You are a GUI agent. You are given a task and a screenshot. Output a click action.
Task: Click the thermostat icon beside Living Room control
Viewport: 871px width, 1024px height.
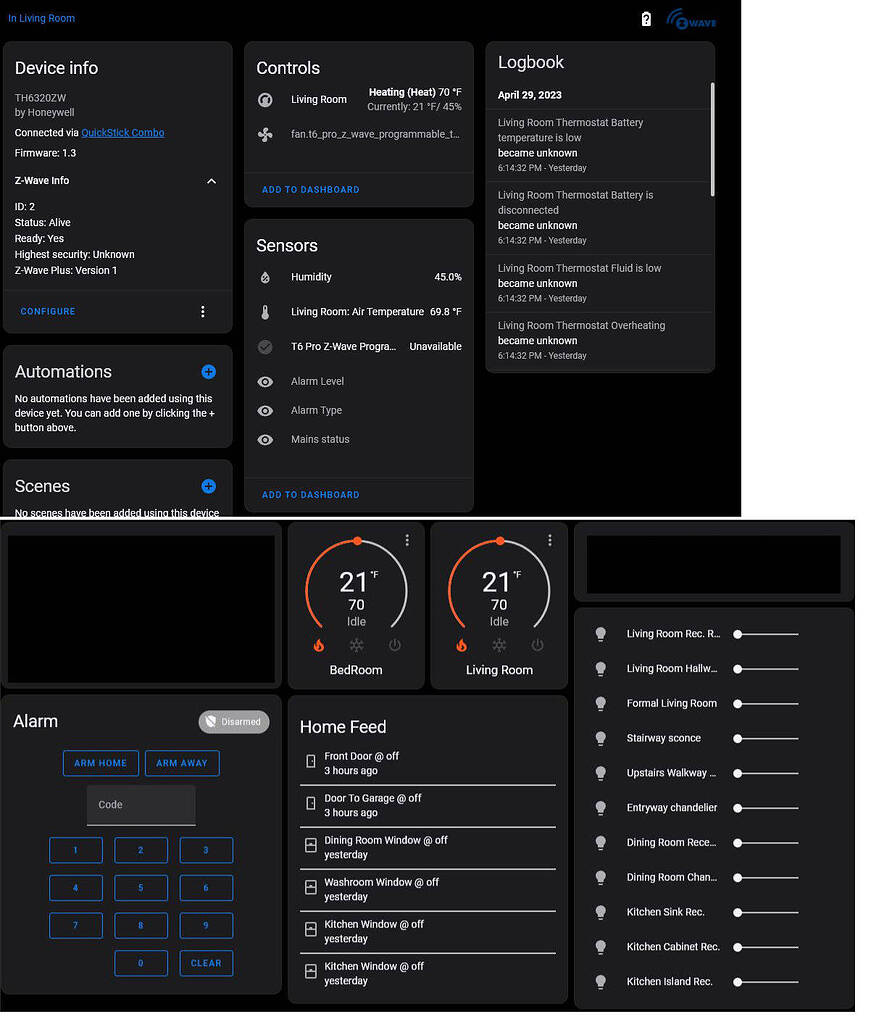pyautogui.click(x=265, y=101)
